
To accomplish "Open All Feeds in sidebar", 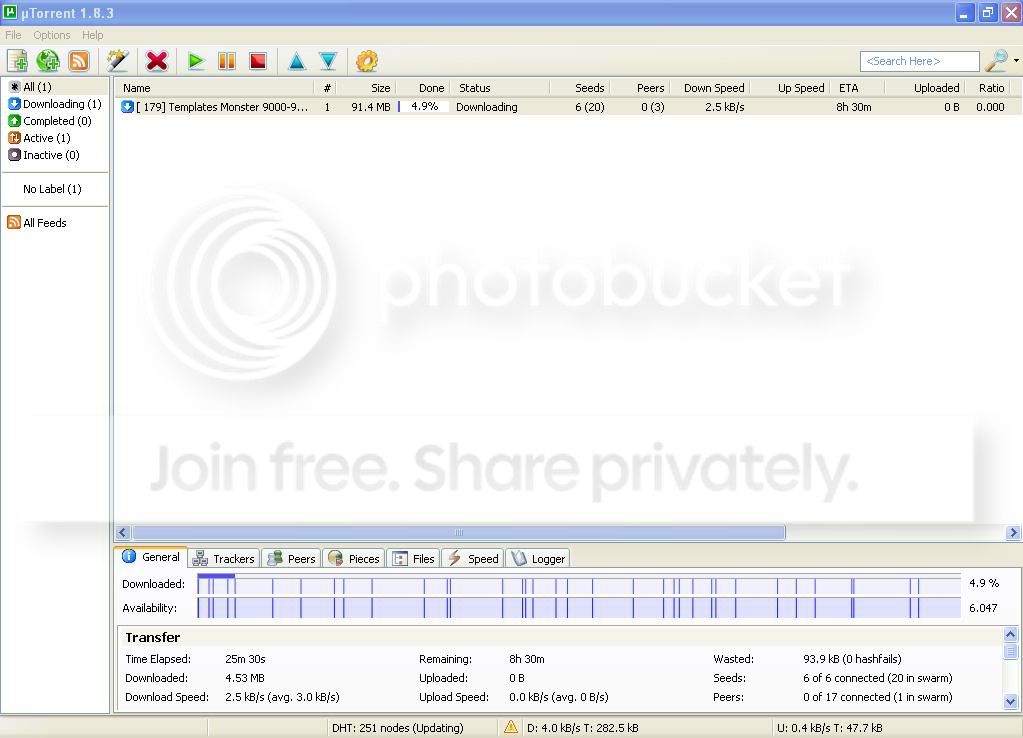I will point(37,223).
